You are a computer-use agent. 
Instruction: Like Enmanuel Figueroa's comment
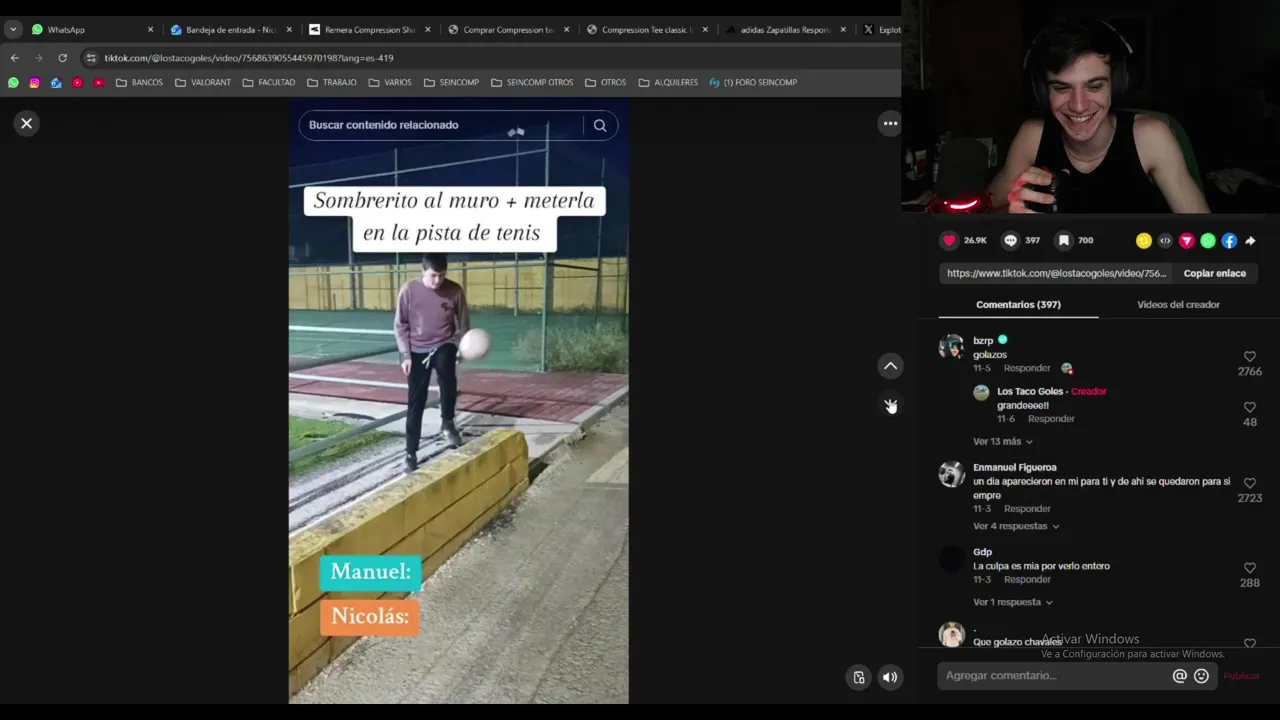pos(1250,483)
